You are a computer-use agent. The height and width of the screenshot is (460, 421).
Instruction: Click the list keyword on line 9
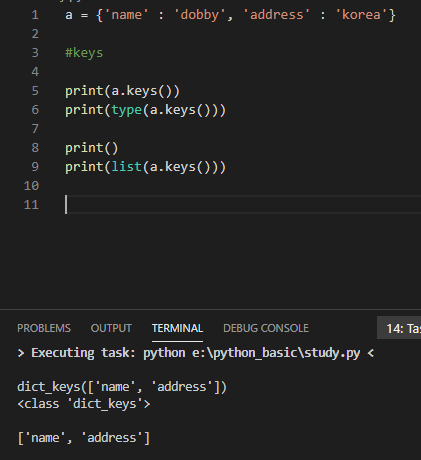(127, 166)
